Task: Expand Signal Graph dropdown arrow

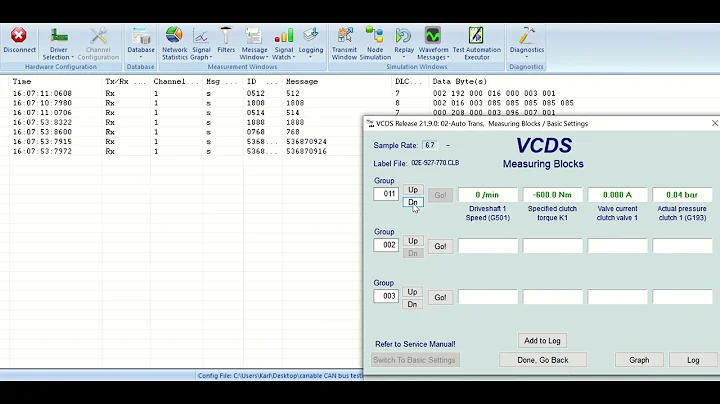Action: tap(210, 57)
